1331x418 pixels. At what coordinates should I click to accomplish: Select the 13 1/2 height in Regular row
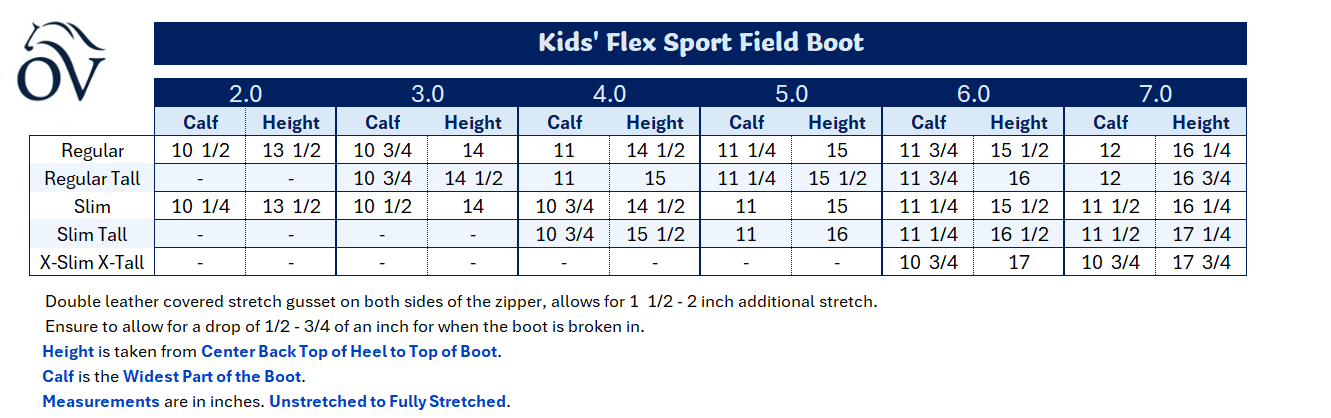[x=290, y=151]
